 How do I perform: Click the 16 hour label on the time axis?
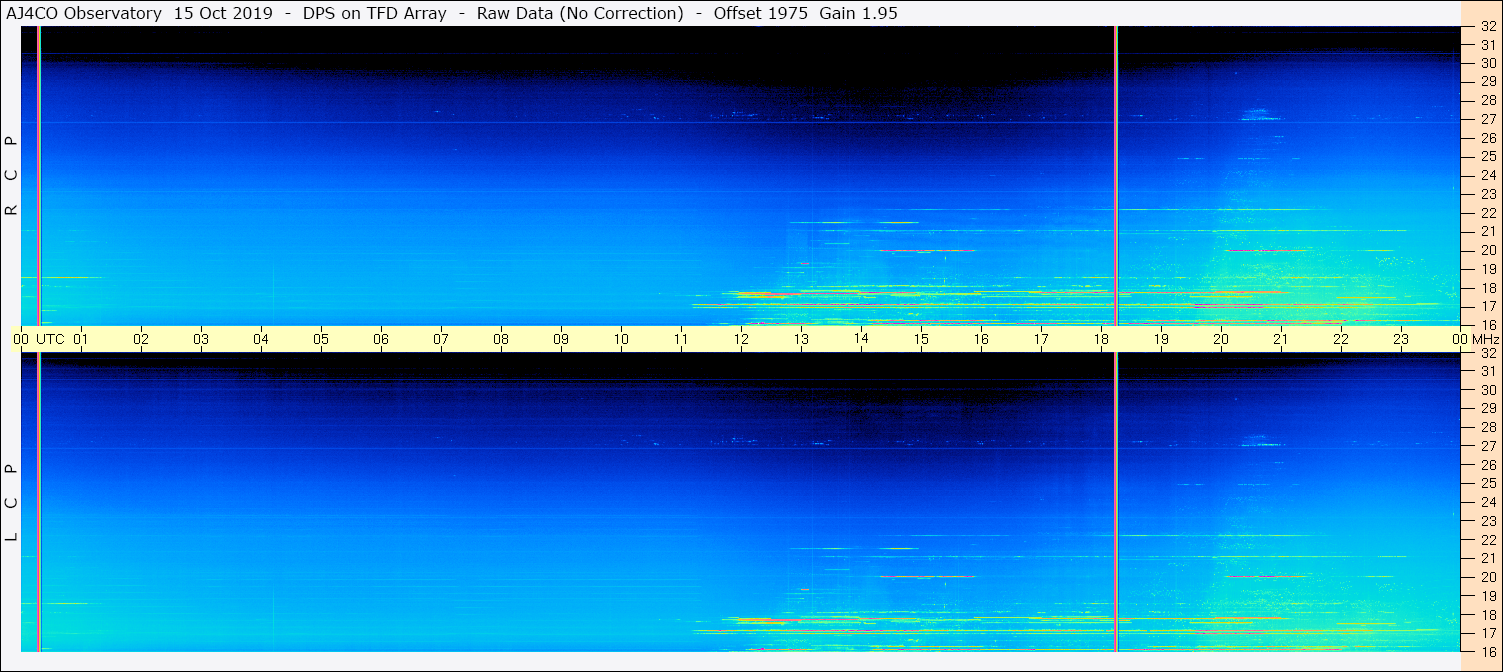[981, 339]
